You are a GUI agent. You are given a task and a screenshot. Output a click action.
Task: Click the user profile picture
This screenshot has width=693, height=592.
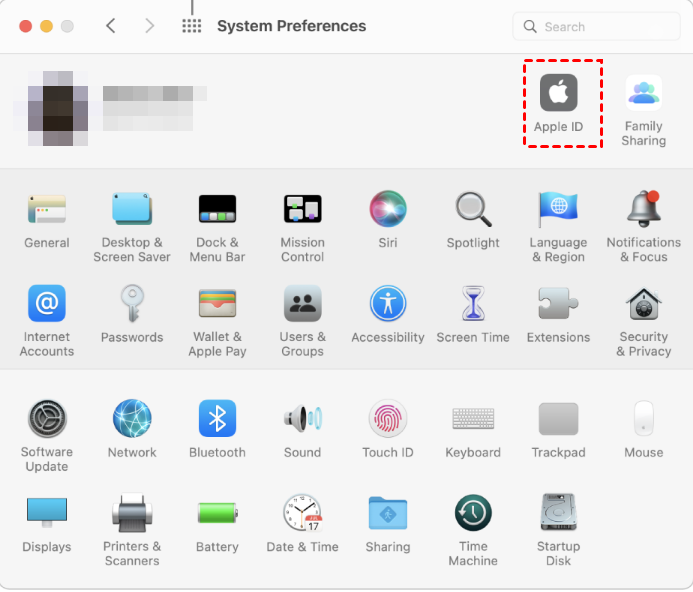[57, 108]
